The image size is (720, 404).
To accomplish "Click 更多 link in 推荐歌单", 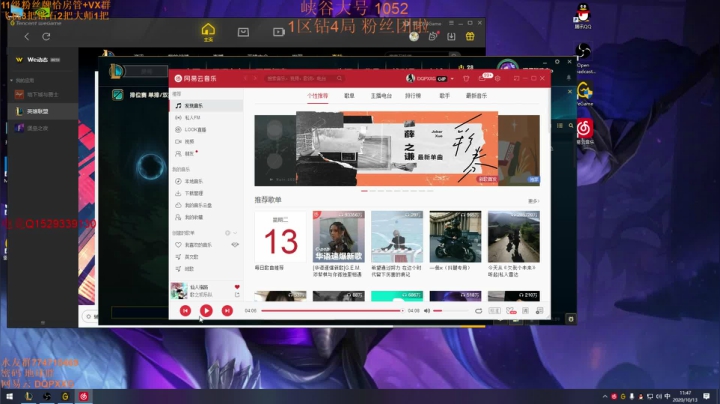I will (x=534, y=201).
